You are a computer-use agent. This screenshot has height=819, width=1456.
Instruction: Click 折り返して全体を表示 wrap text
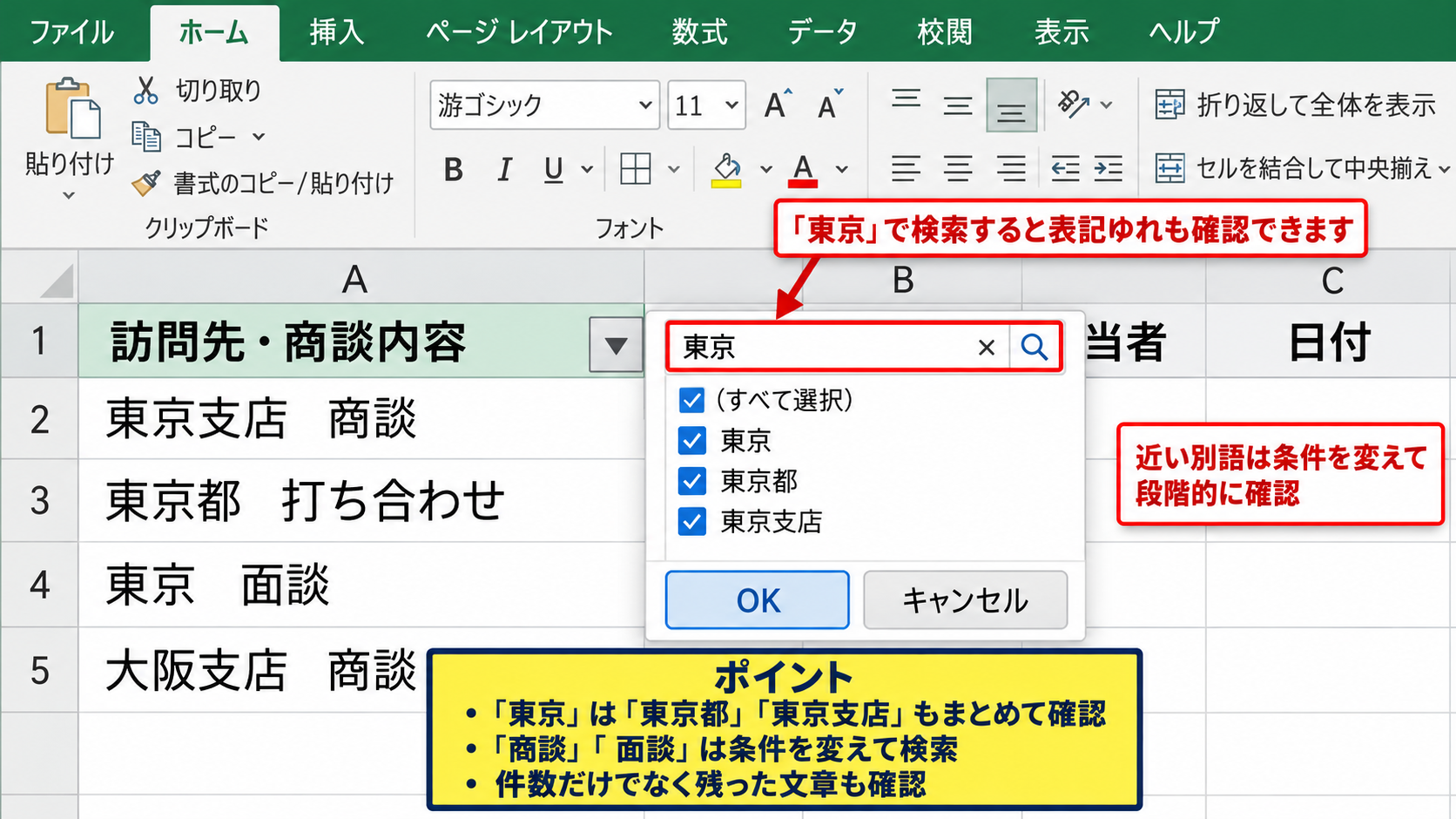tap(1295, 105)
